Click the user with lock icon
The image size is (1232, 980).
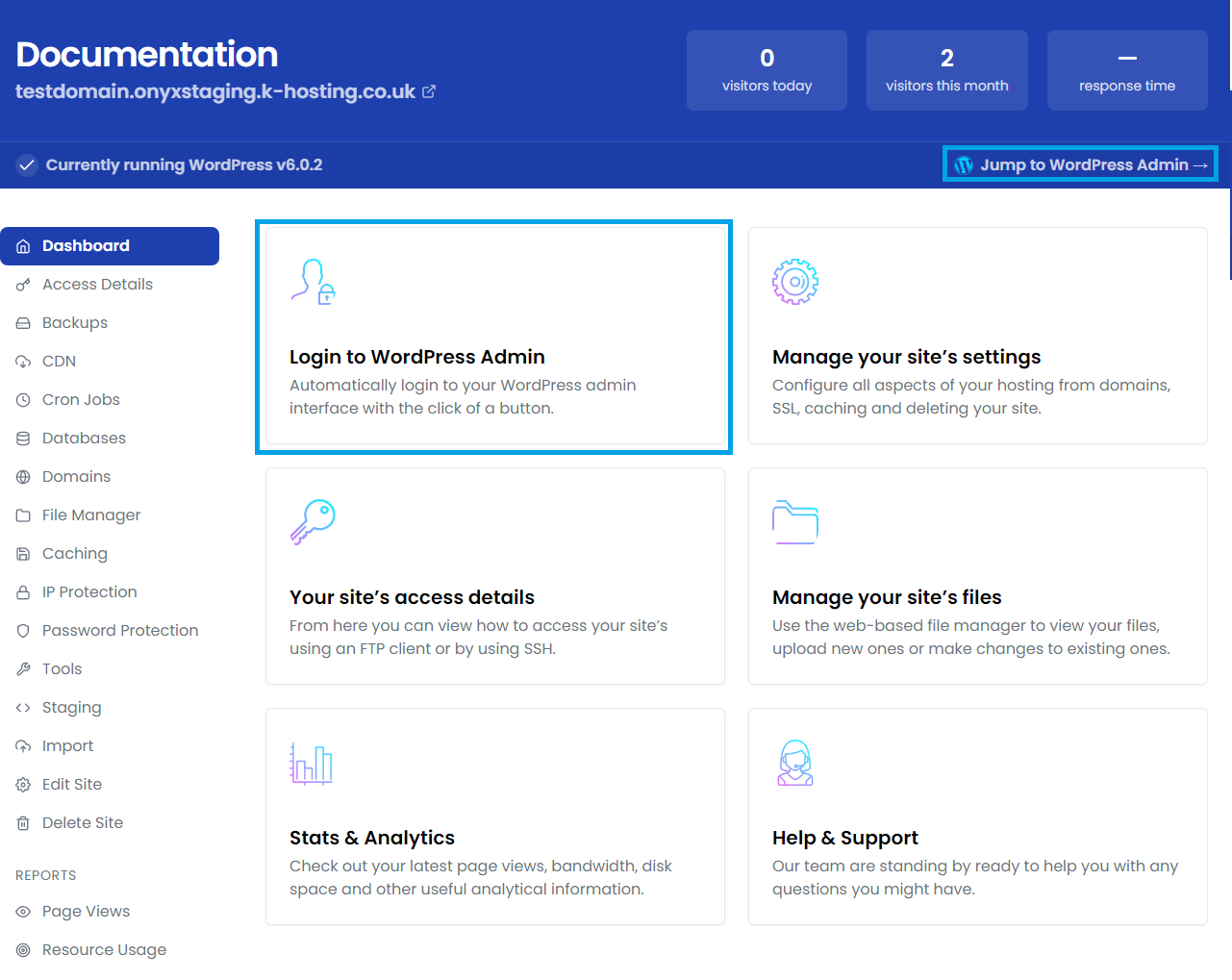314,282
